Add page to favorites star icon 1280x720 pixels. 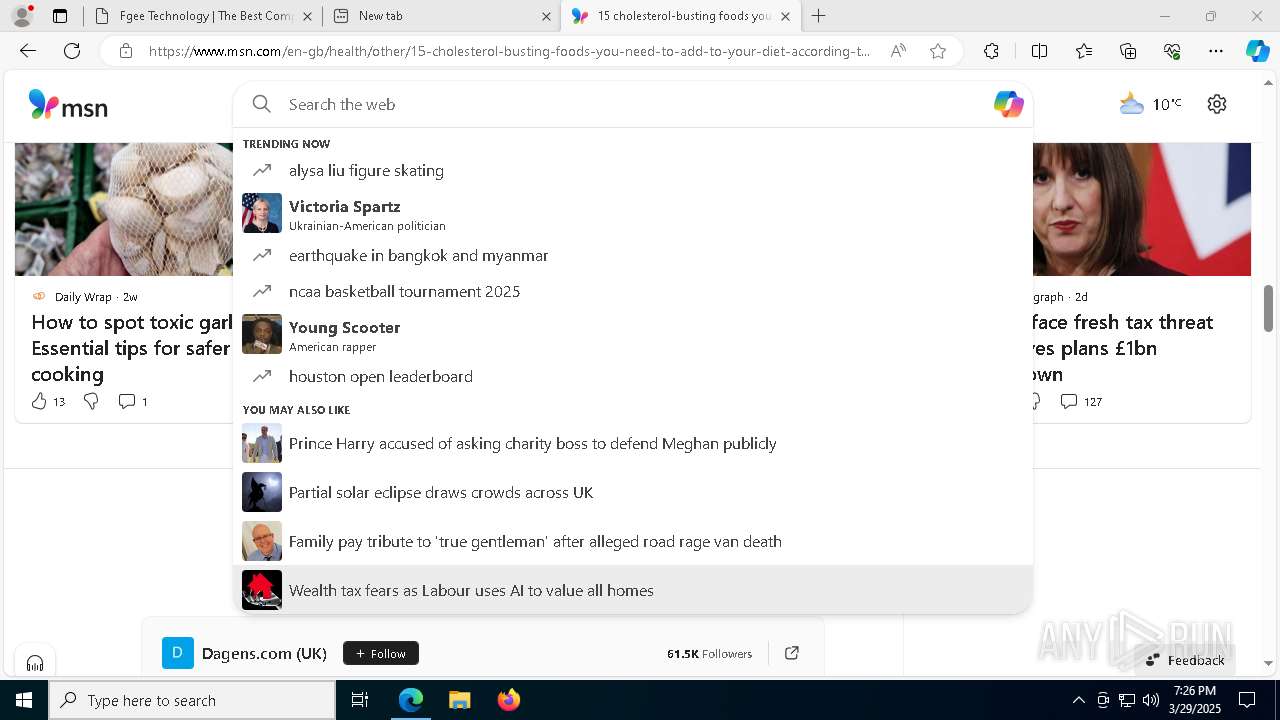click(938, 51)
